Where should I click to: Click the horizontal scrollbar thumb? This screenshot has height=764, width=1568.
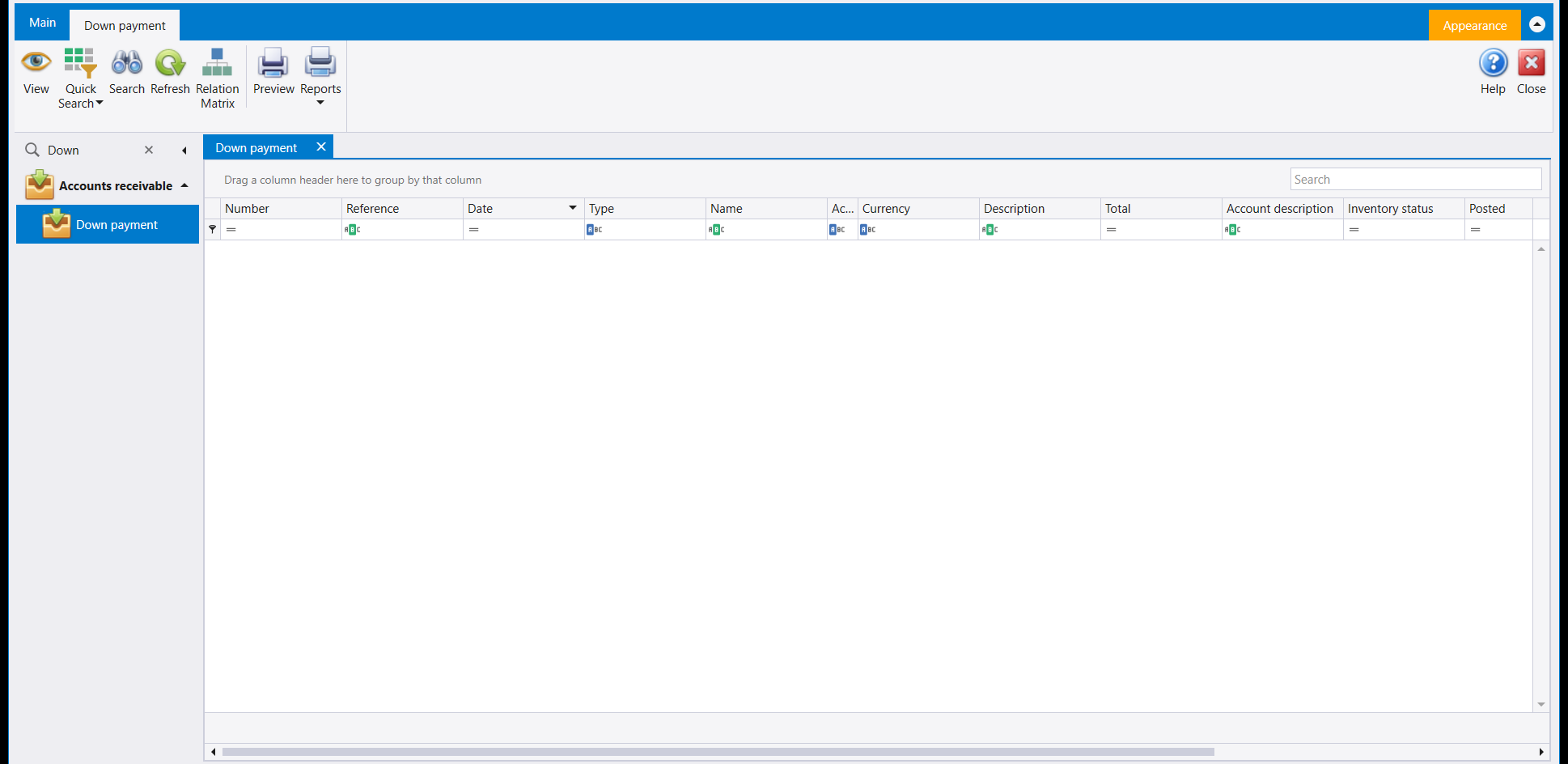[718, 752]
